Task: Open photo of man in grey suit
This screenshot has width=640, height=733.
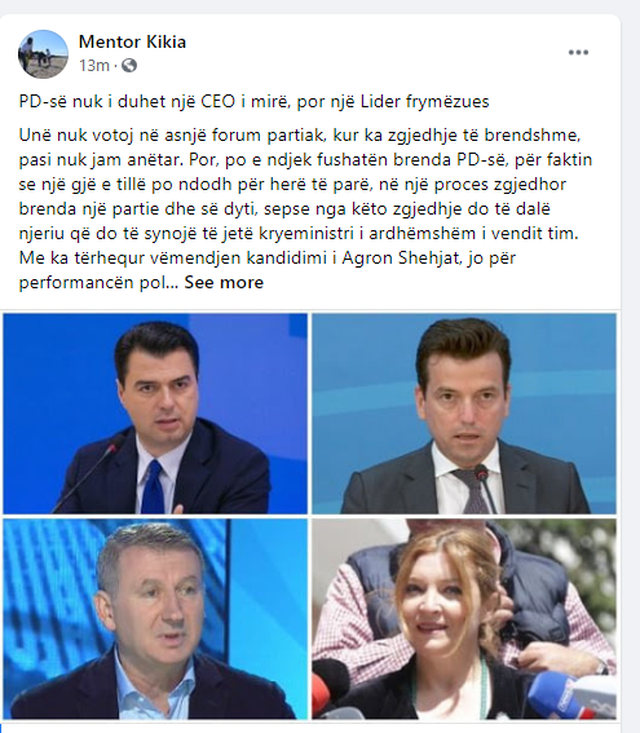Action: [x=464, y=414]
